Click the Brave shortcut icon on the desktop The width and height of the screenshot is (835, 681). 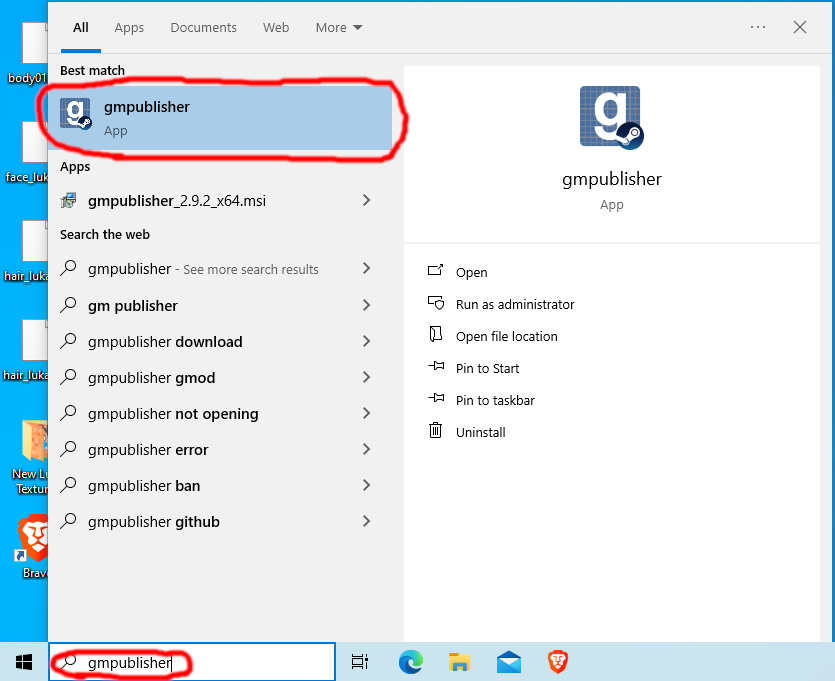point(33,538)
